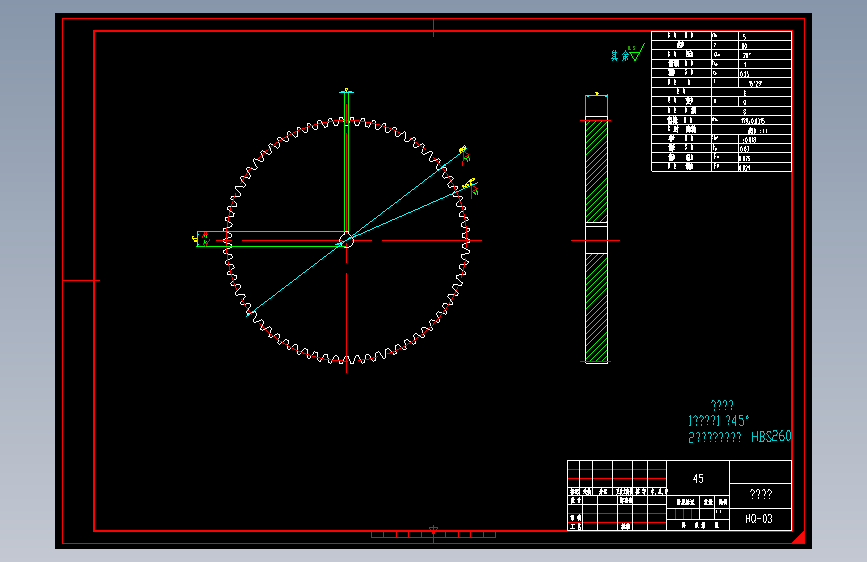Screen dimensions: 867x562
Task: Click the green roughness triangle symbol beside 其余
Action: [638, 53]
